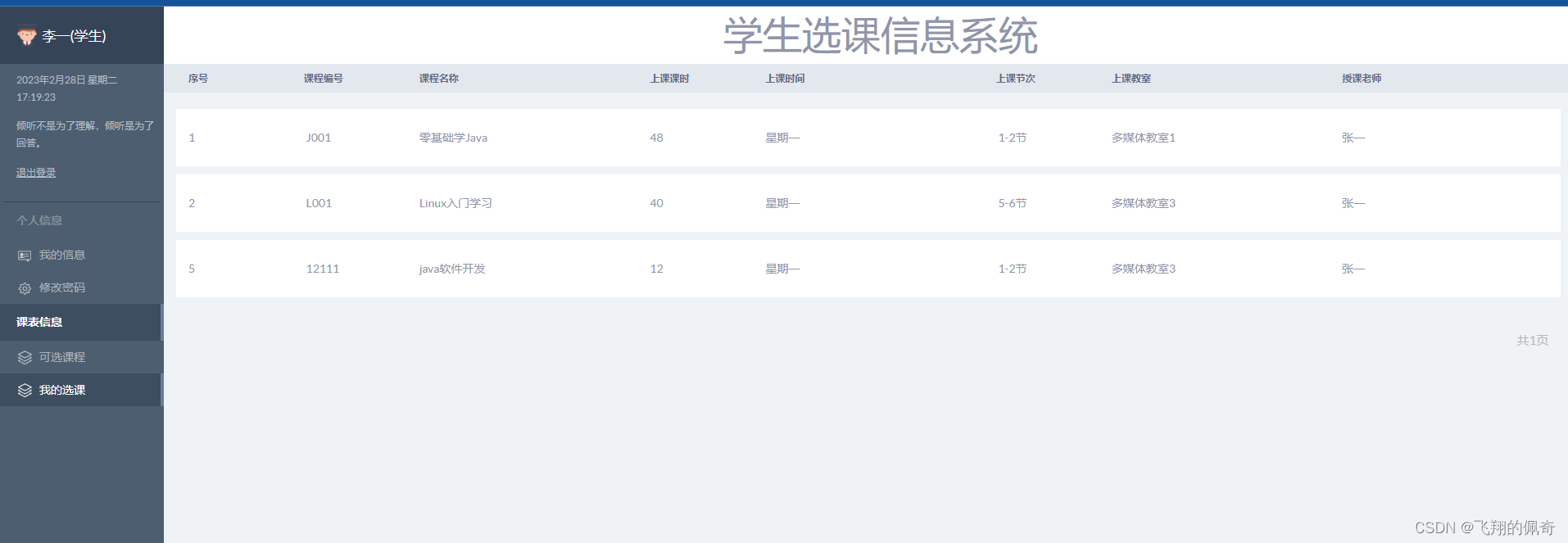Click the layers icon for 可选课程
1568x543 pixels.
25,358
